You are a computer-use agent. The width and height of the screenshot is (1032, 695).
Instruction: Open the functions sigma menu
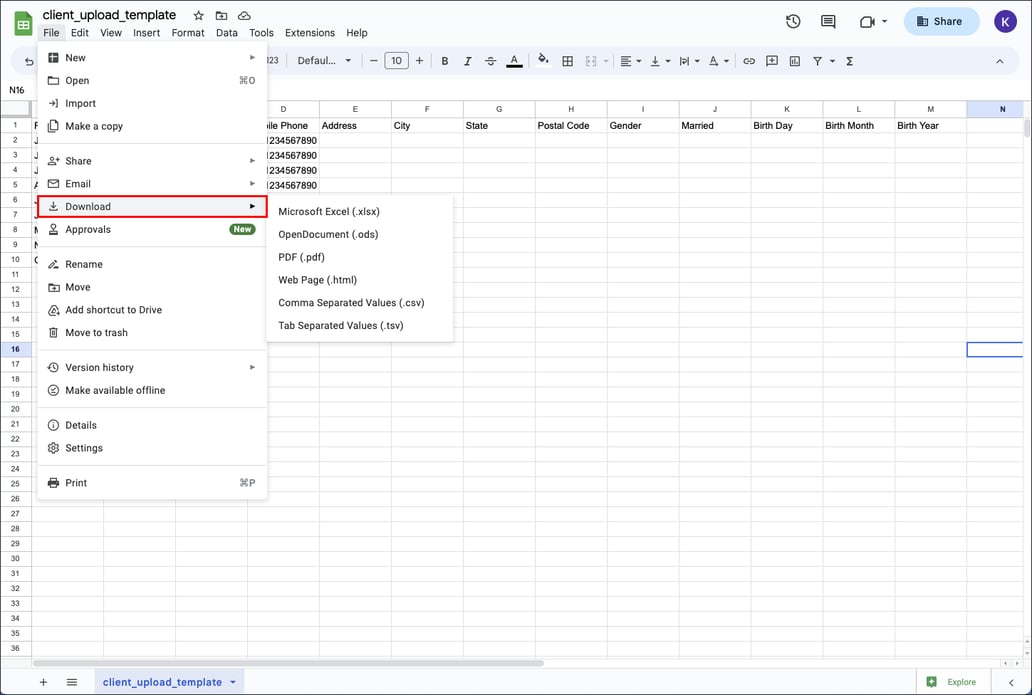(x=850, y=61)
